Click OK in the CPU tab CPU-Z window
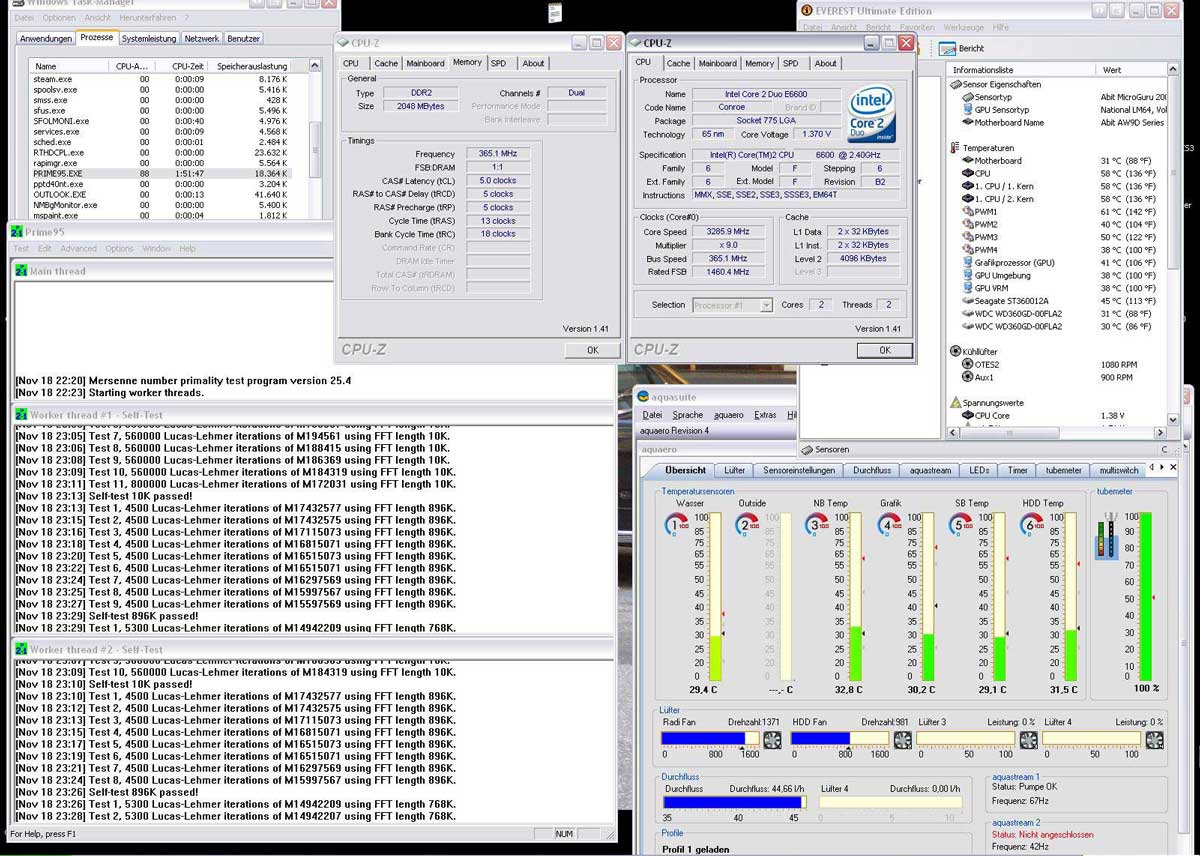The width and height of the screenshot is (1200, 856). [885, 350]
